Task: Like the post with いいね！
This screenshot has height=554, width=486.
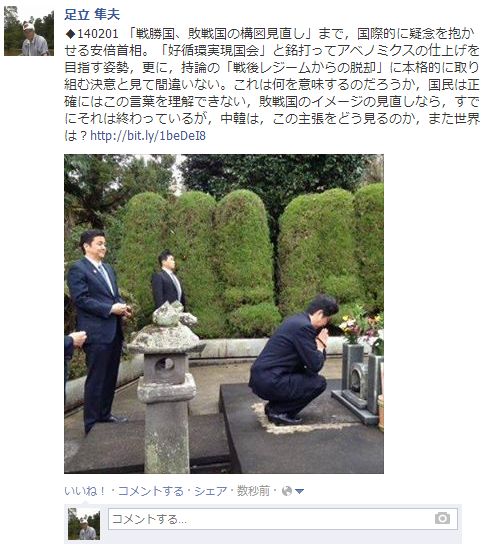Action: click(x=85, y=491)
